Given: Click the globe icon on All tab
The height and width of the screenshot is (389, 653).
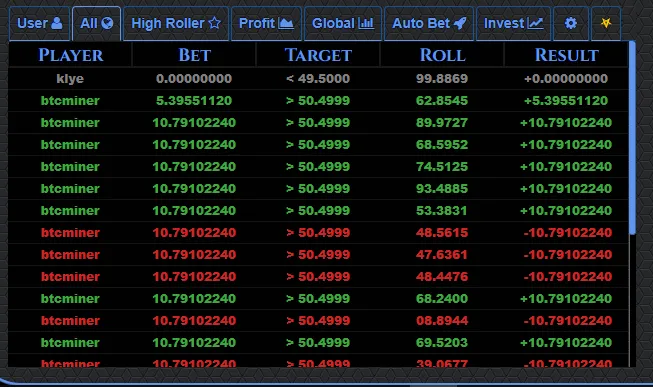Looking at the screenshot, I should click(x=107, y=23).
